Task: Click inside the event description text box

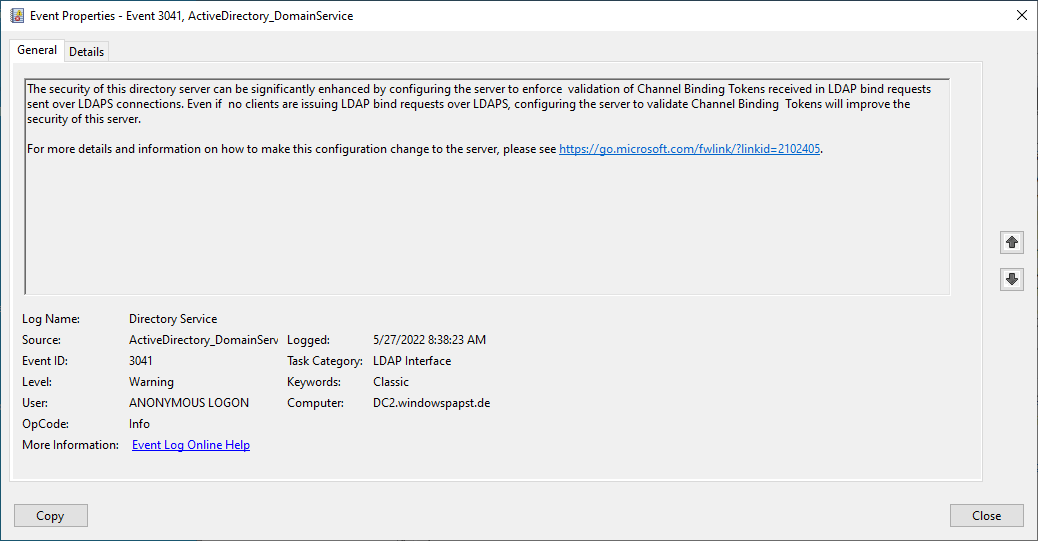Action: tap(486, 230)
